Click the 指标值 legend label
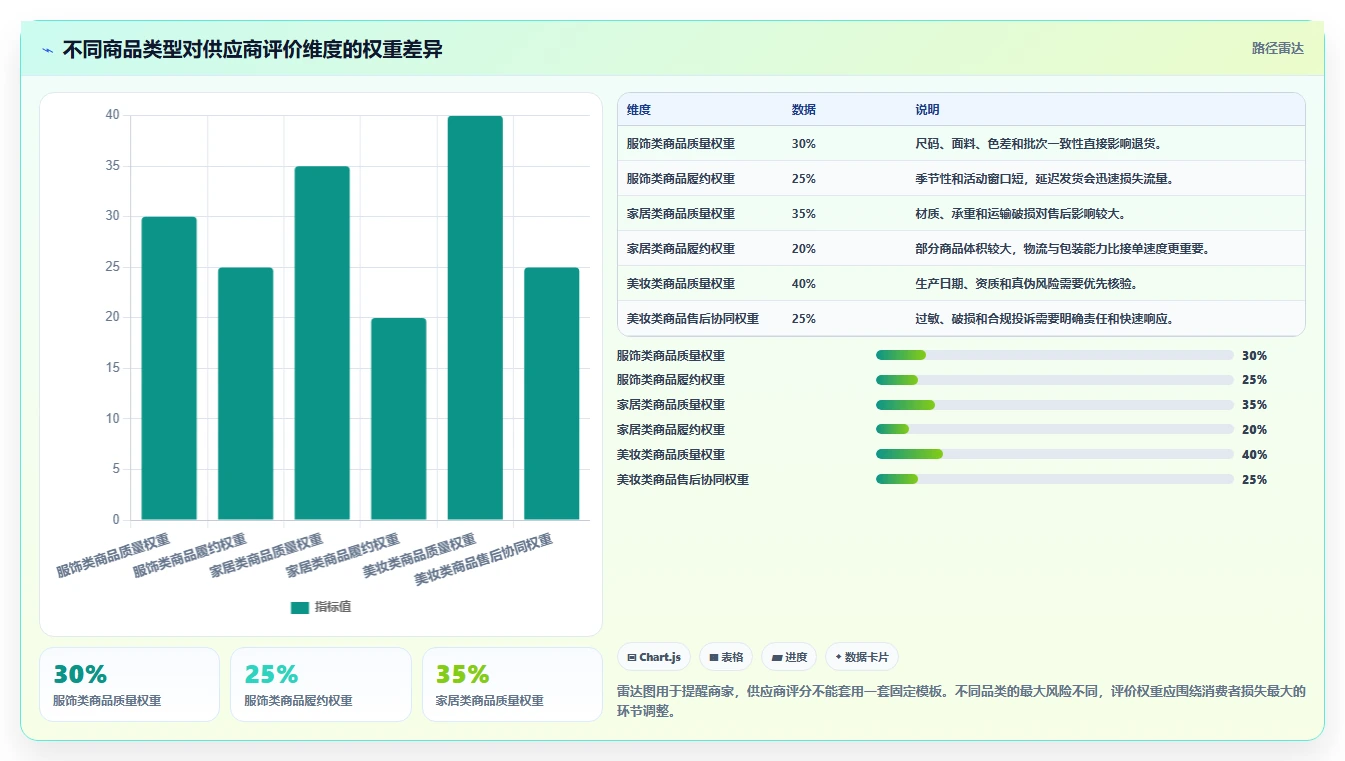This screenshot has height=761, width=1345. tap(333, 607)
